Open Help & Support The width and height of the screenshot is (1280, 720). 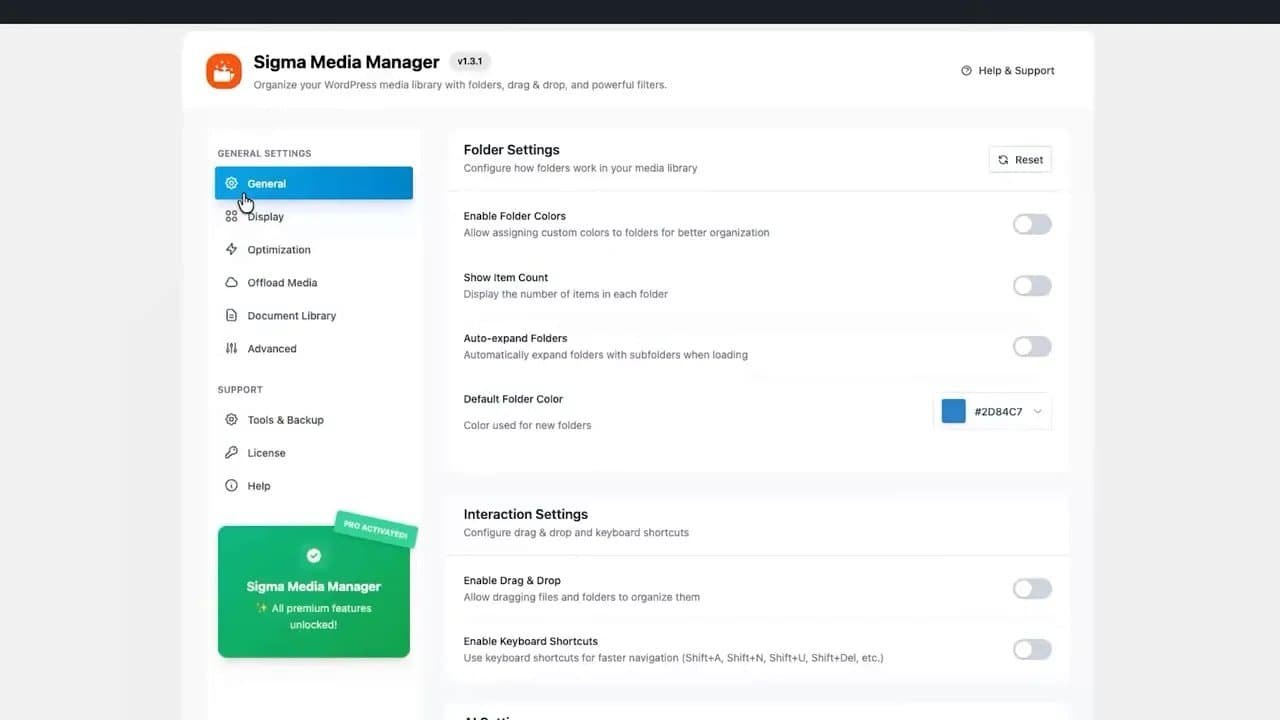[1008, 70]
